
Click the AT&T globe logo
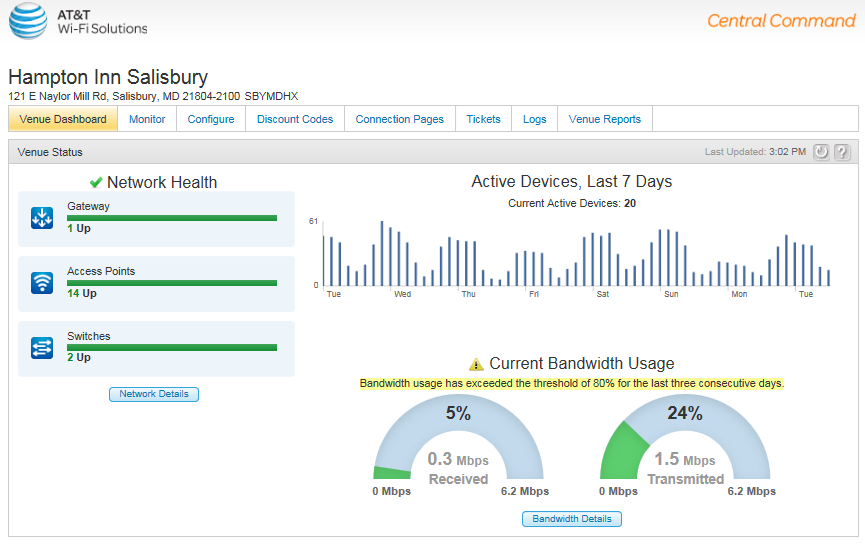28,21
